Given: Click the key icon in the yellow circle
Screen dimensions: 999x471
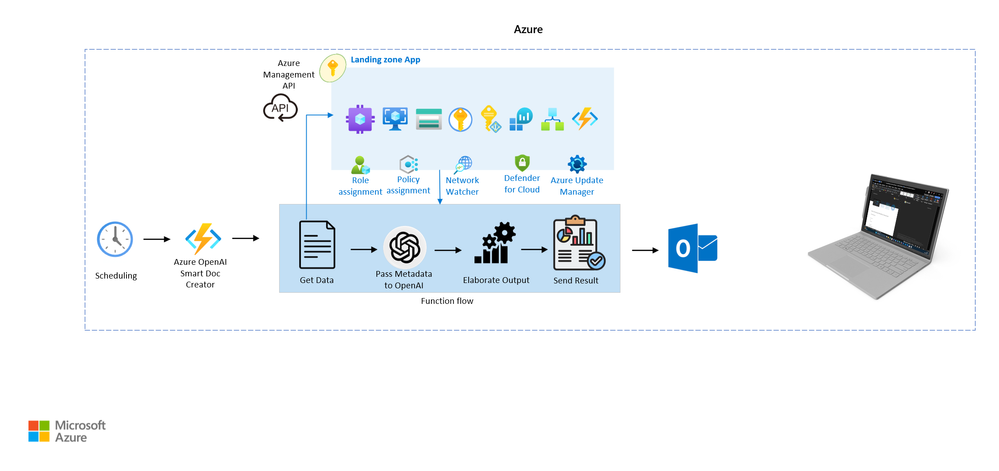Looking at the screenshot, I should point(332,68).
